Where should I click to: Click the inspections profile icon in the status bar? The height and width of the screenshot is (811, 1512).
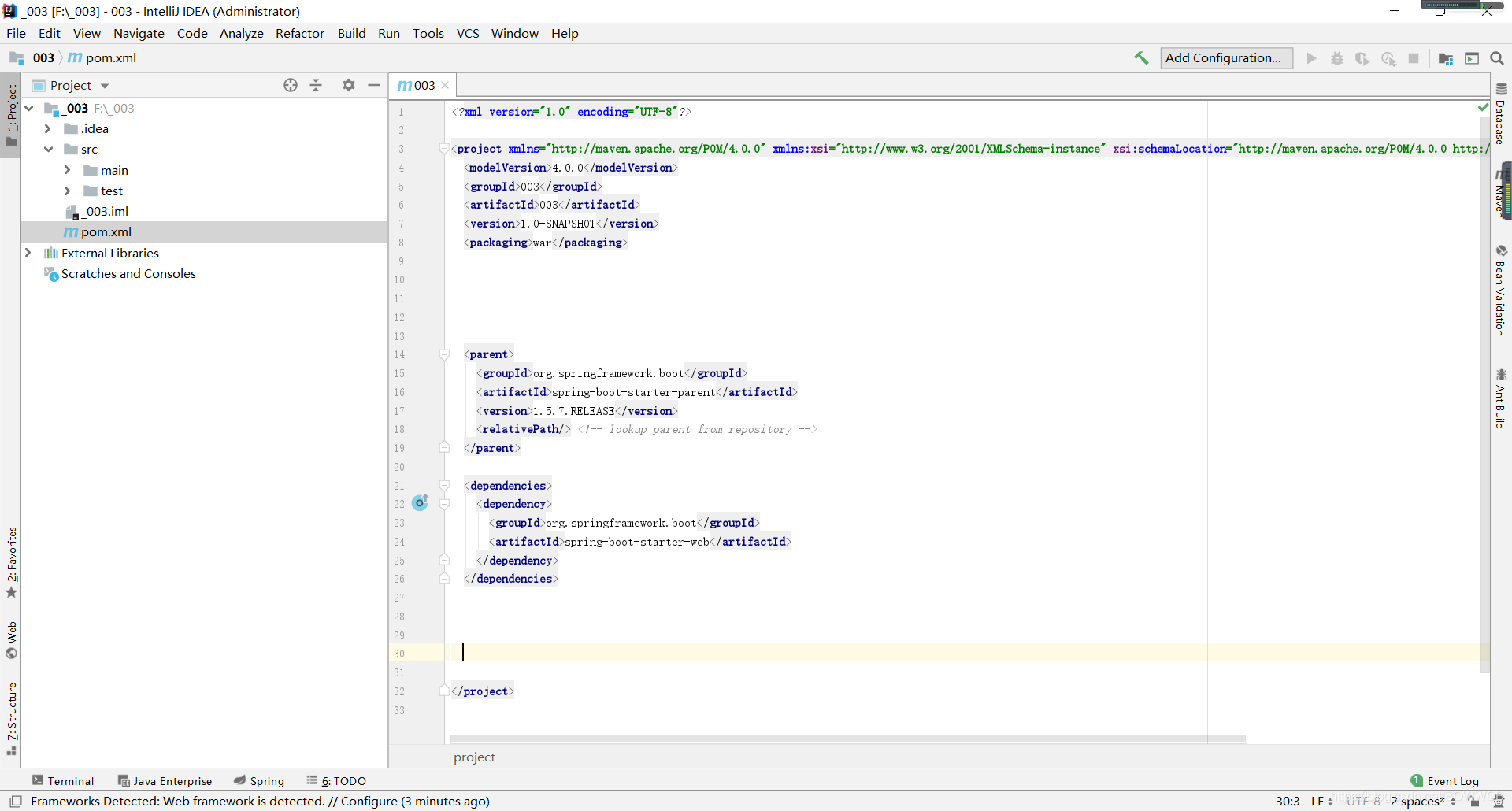pyautogui.click(x=1499, y=801)
